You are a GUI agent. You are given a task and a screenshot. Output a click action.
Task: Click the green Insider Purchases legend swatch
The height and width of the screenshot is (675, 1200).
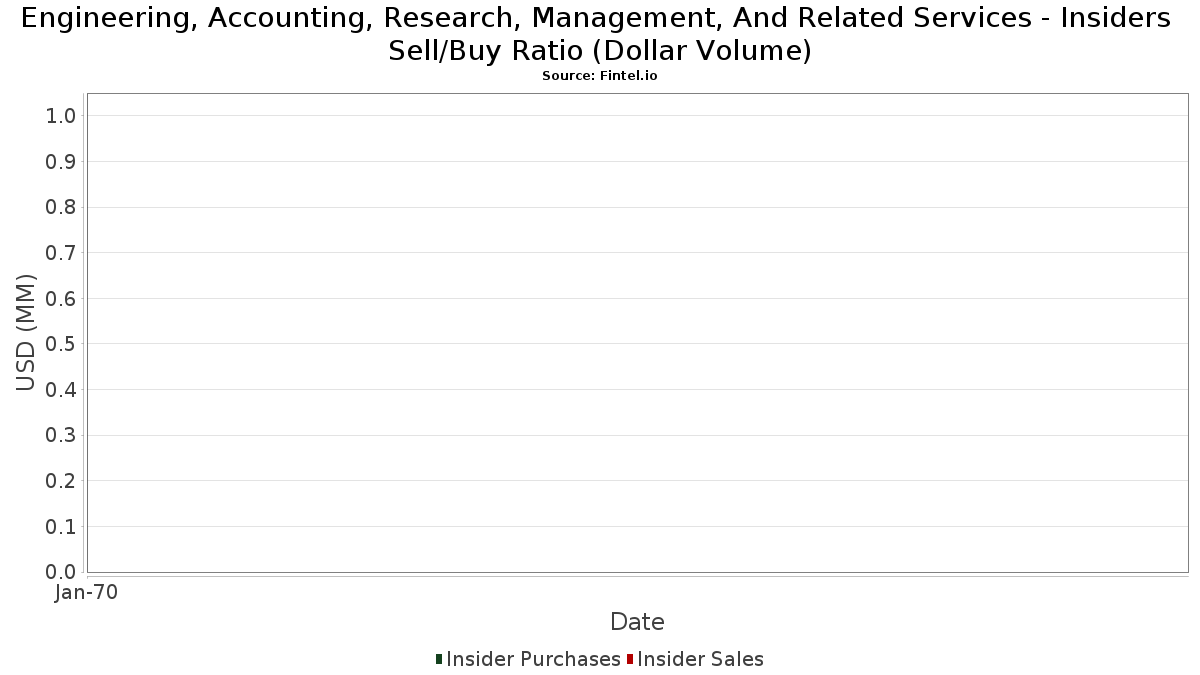coord(439,659)
